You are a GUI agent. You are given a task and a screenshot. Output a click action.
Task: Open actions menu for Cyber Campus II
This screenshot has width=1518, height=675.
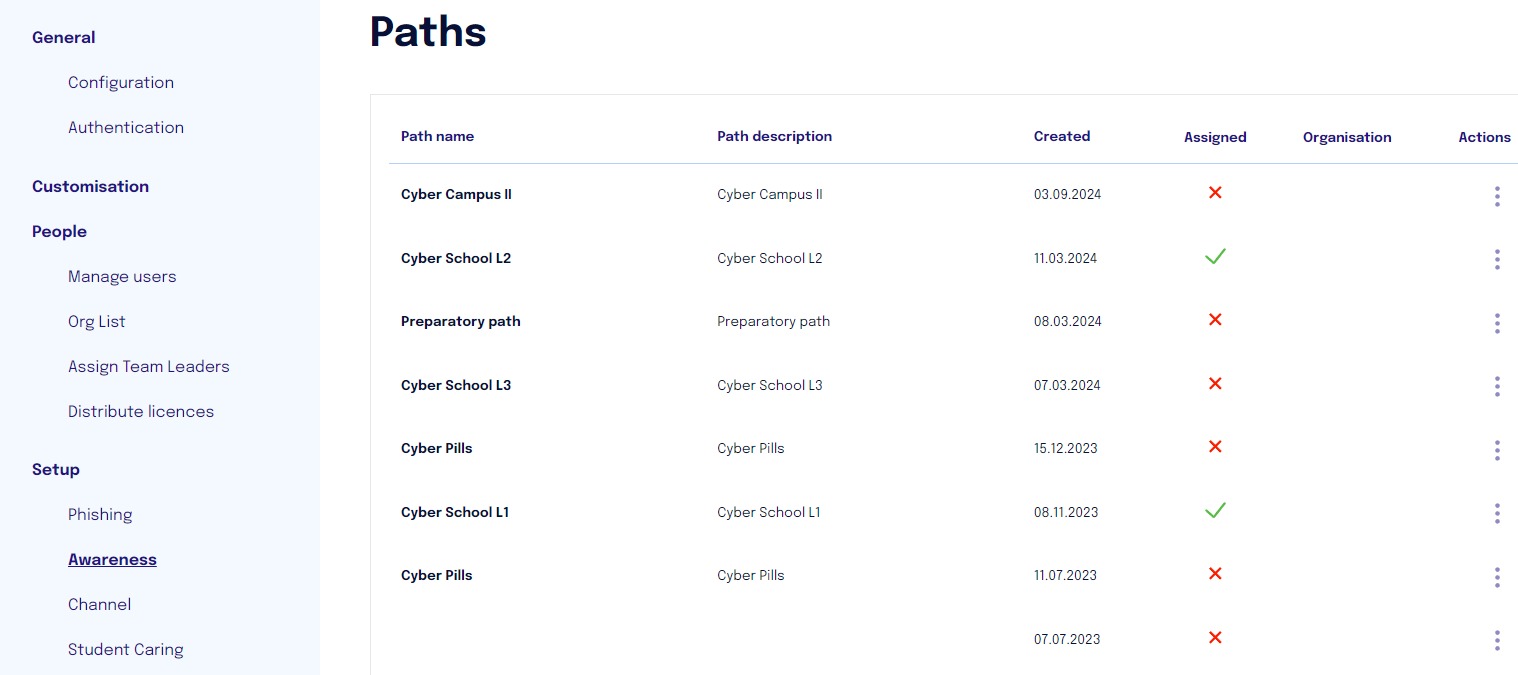tap(1497, 196)
